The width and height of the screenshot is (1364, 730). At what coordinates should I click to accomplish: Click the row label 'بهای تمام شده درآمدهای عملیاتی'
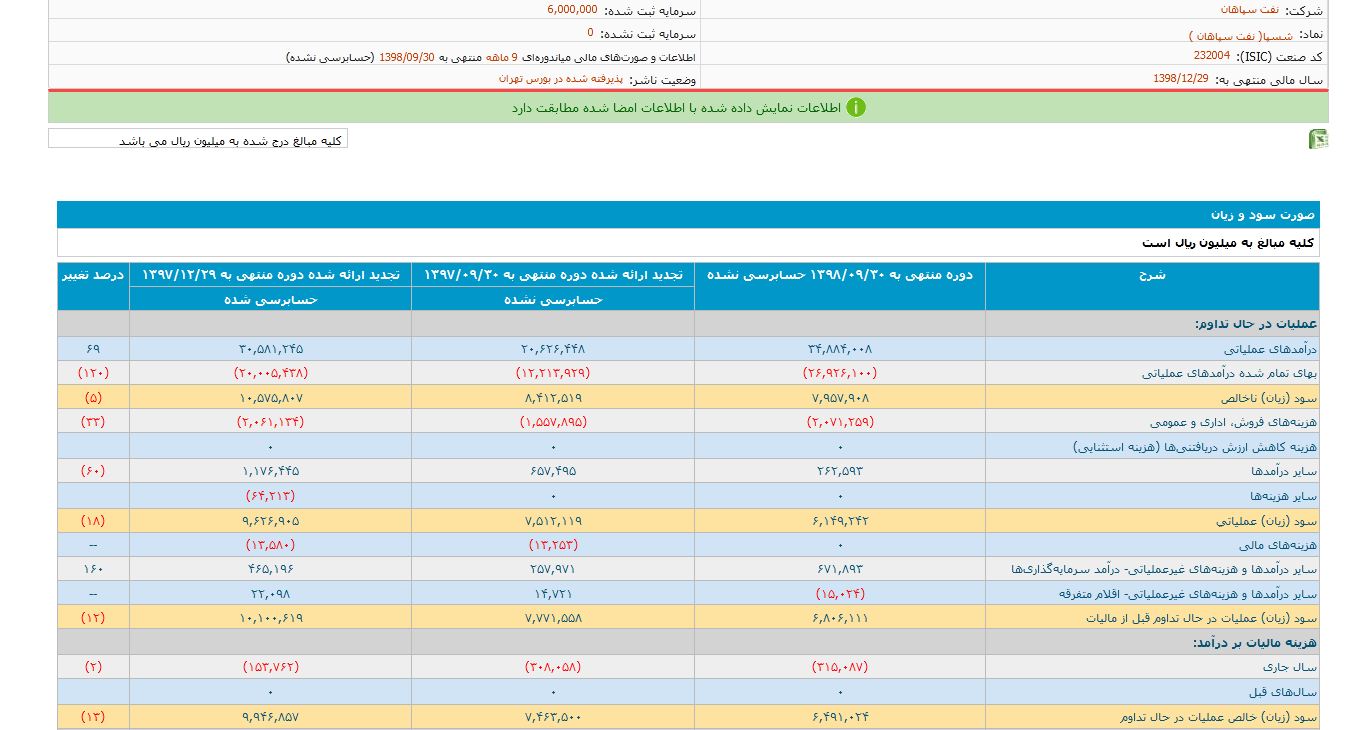pyautogui.click(x=1230, y=373)
